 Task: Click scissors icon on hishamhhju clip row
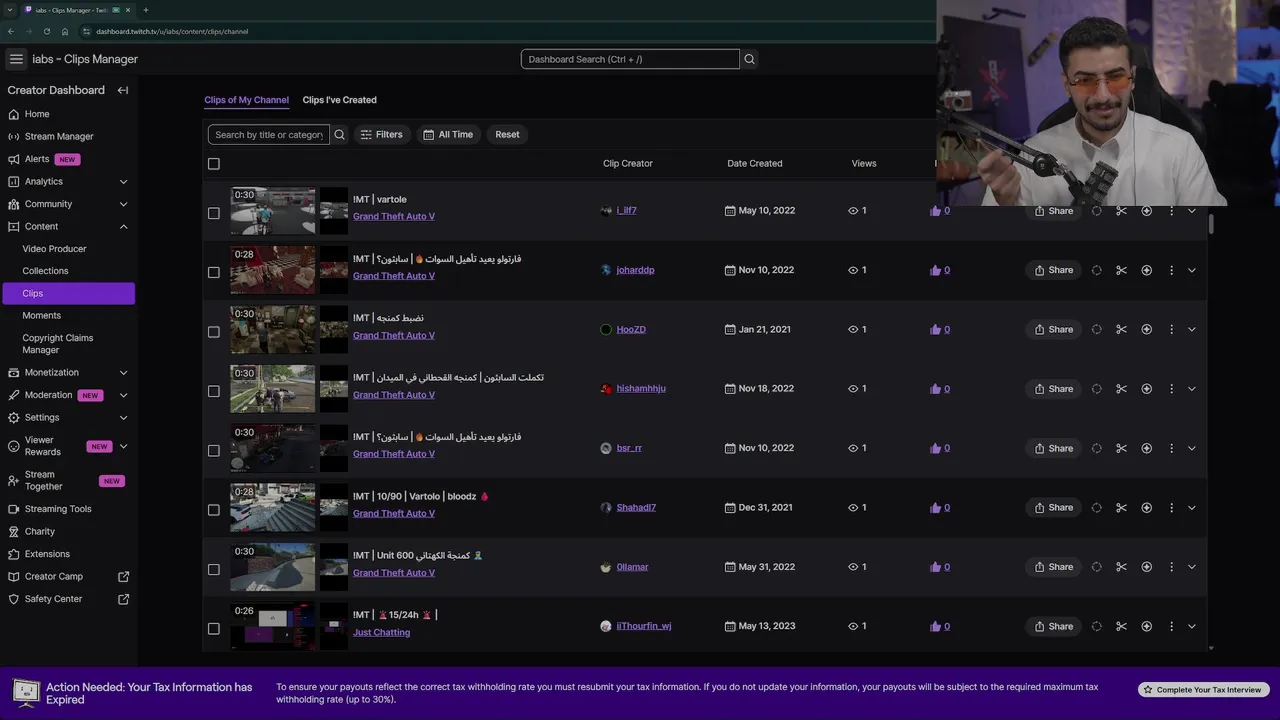click(1121, 389)
